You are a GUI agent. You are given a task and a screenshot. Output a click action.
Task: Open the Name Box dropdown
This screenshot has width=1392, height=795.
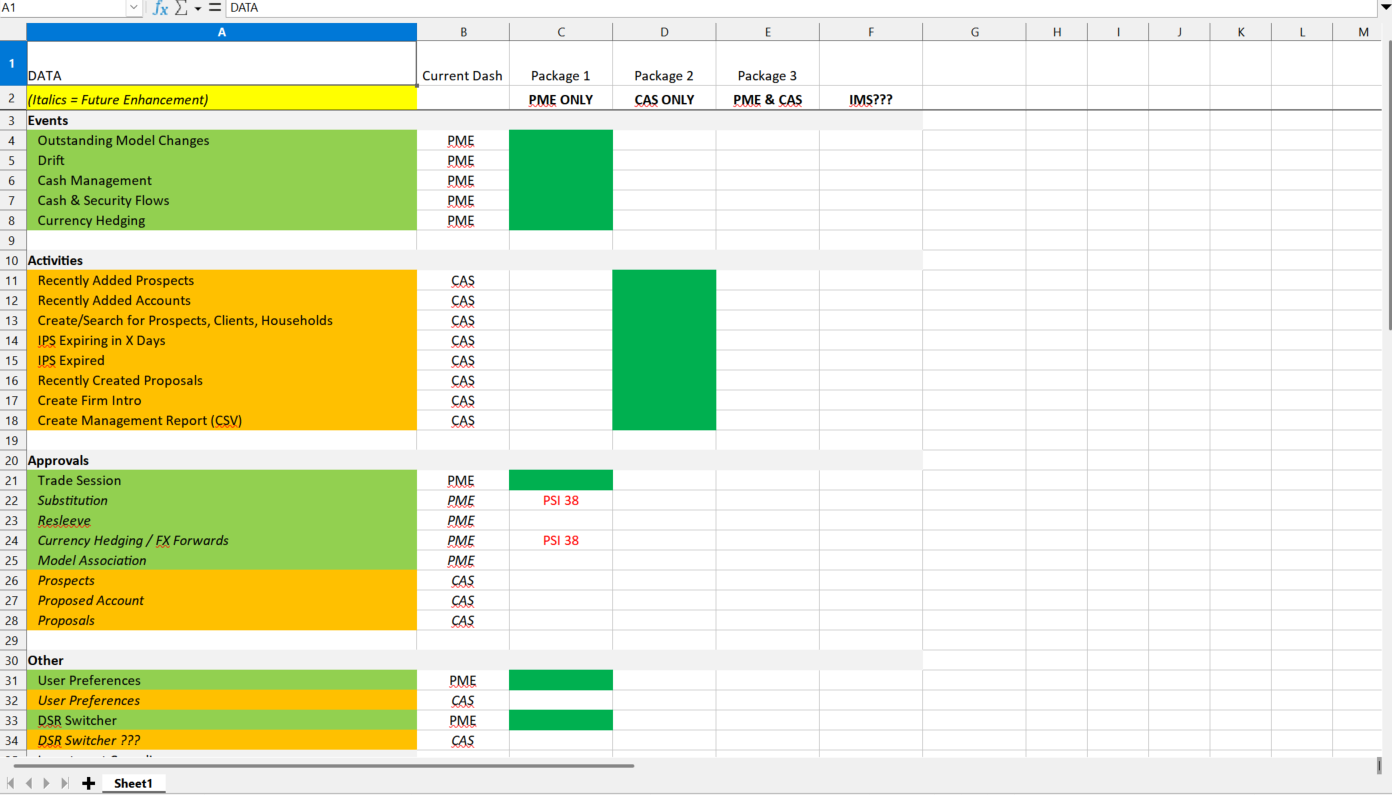point(134,8)
